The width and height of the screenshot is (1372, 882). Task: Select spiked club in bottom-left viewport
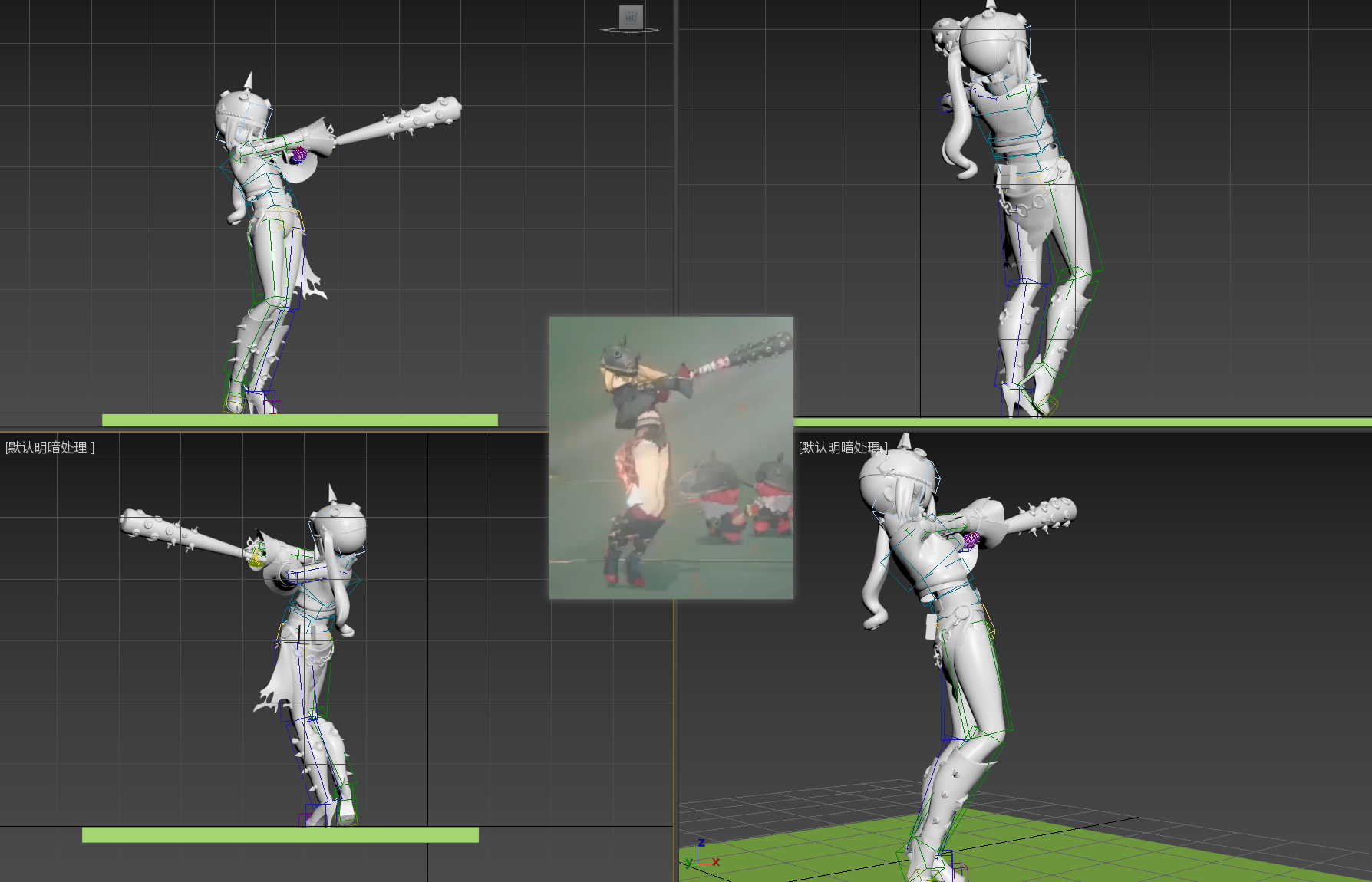tap(184, 534)
